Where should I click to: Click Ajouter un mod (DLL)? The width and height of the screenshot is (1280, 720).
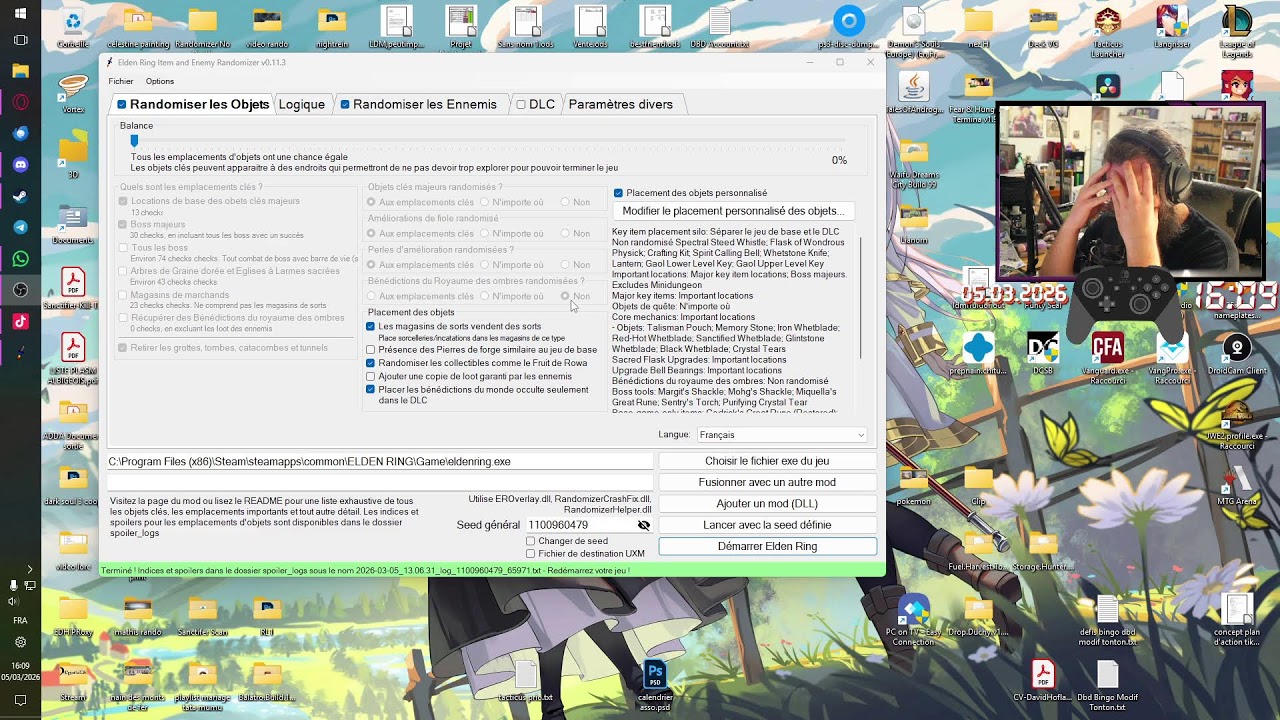(767, 504)
